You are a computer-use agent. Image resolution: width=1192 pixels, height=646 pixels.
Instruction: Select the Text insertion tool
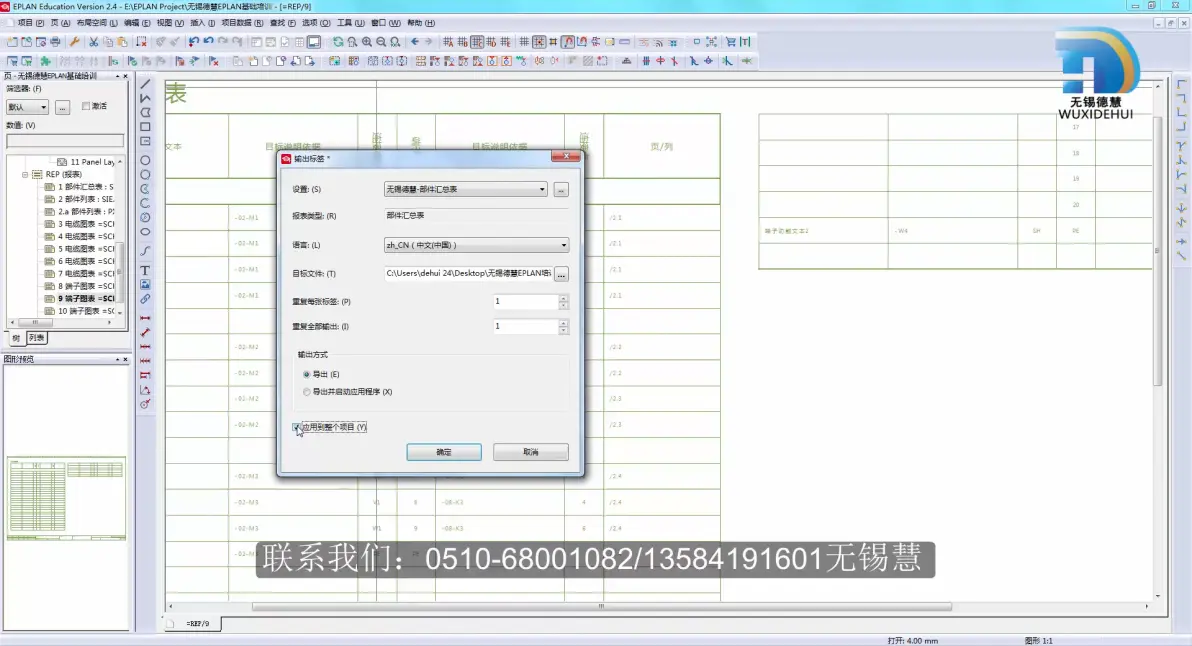[145, 271]
